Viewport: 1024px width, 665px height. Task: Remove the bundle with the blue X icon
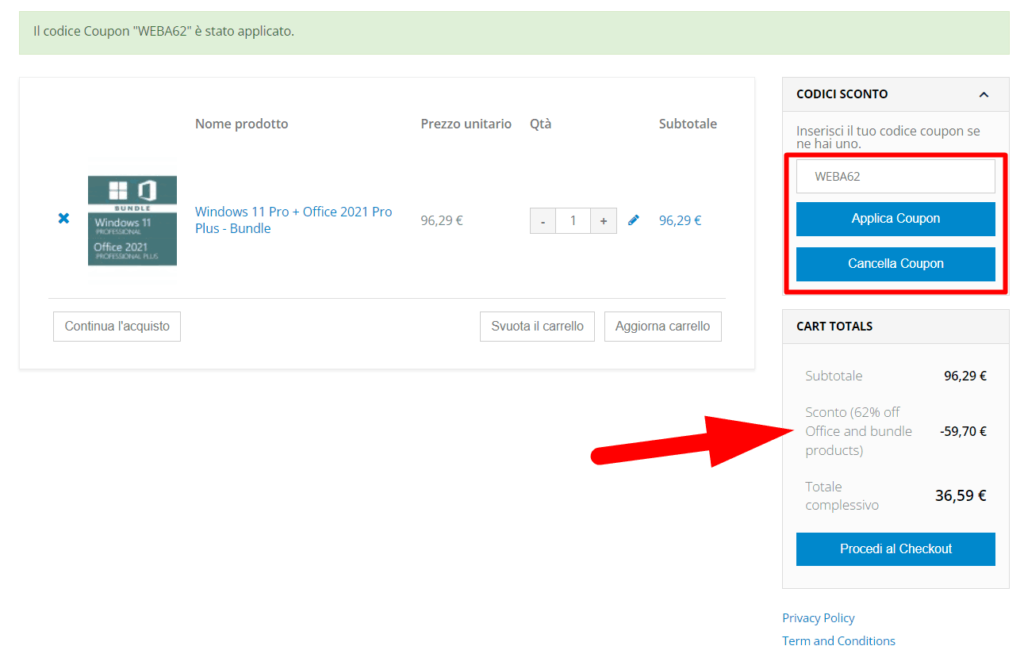pos(63,218)
